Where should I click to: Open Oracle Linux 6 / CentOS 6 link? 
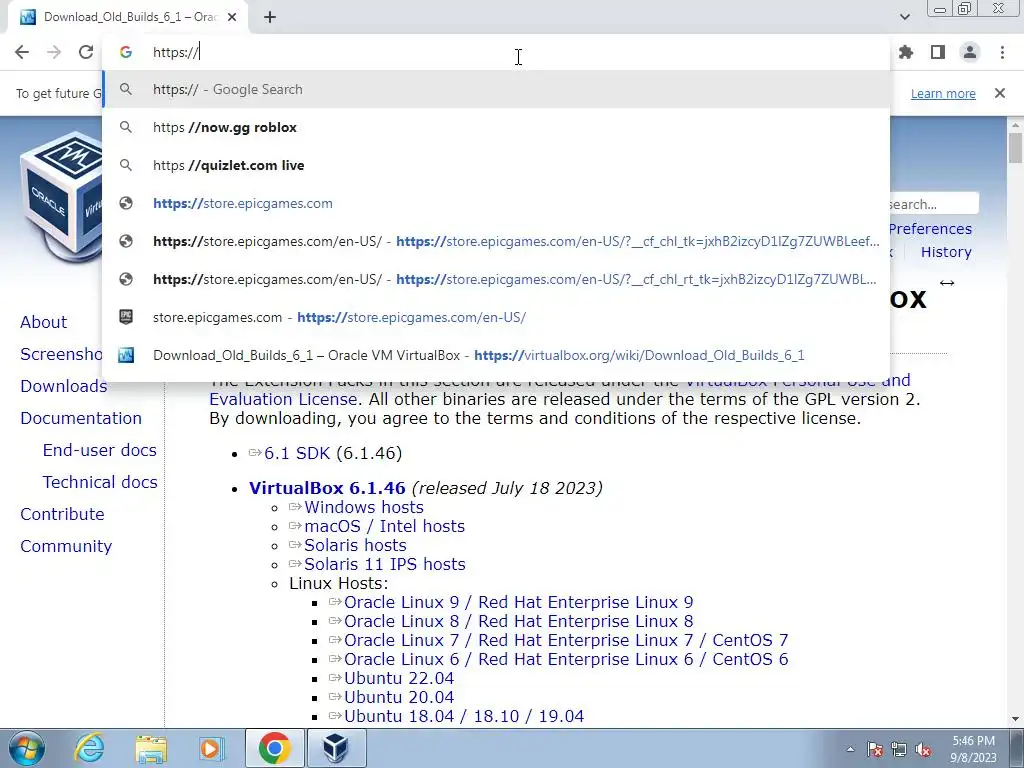coord(566,659)
